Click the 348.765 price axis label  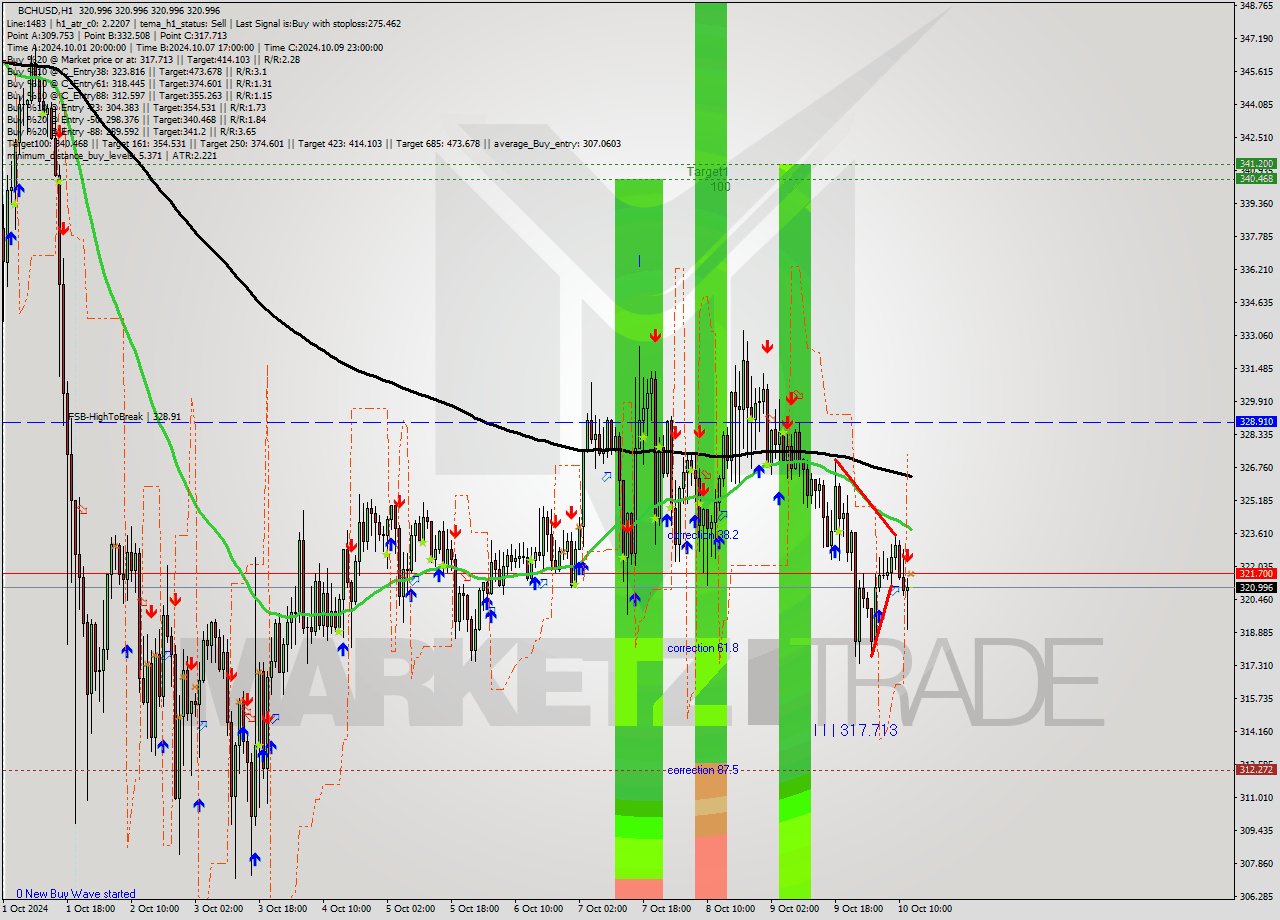click(x=1256, y=6)
